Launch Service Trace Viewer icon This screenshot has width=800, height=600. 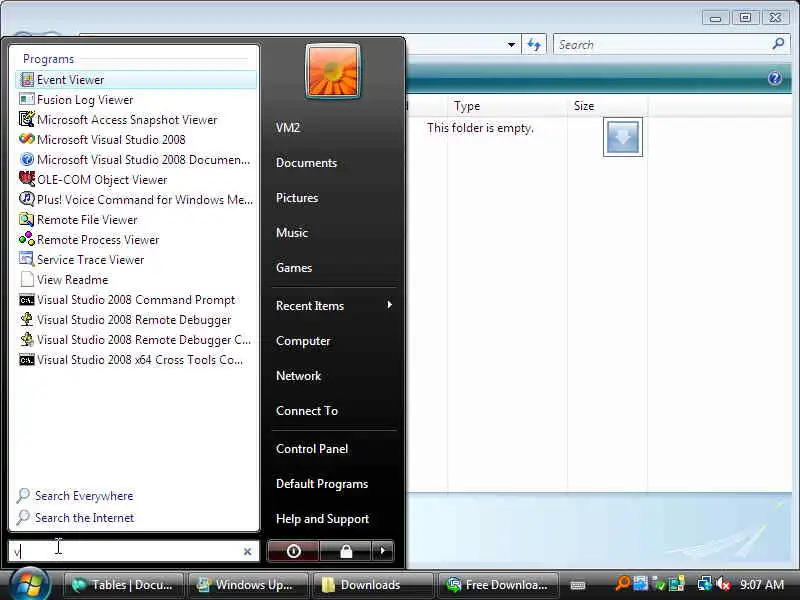(x=27, y=259)
